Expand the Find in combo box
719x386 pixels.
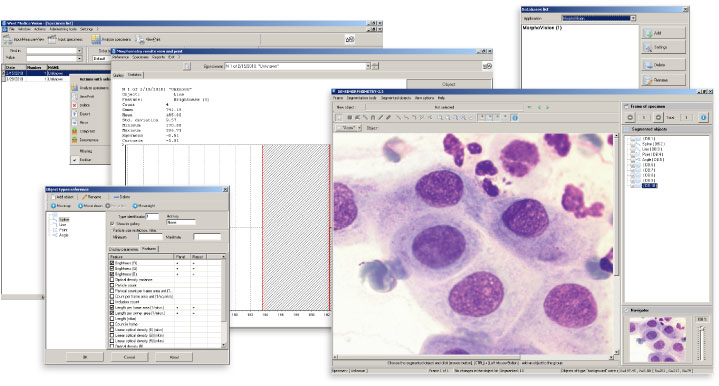79,51
